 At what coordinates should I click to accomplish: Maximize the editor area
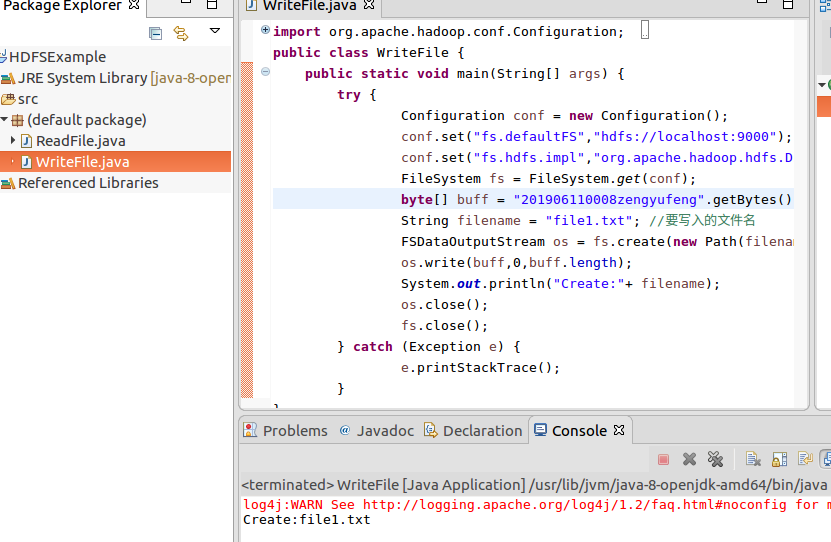click(788, 4)
